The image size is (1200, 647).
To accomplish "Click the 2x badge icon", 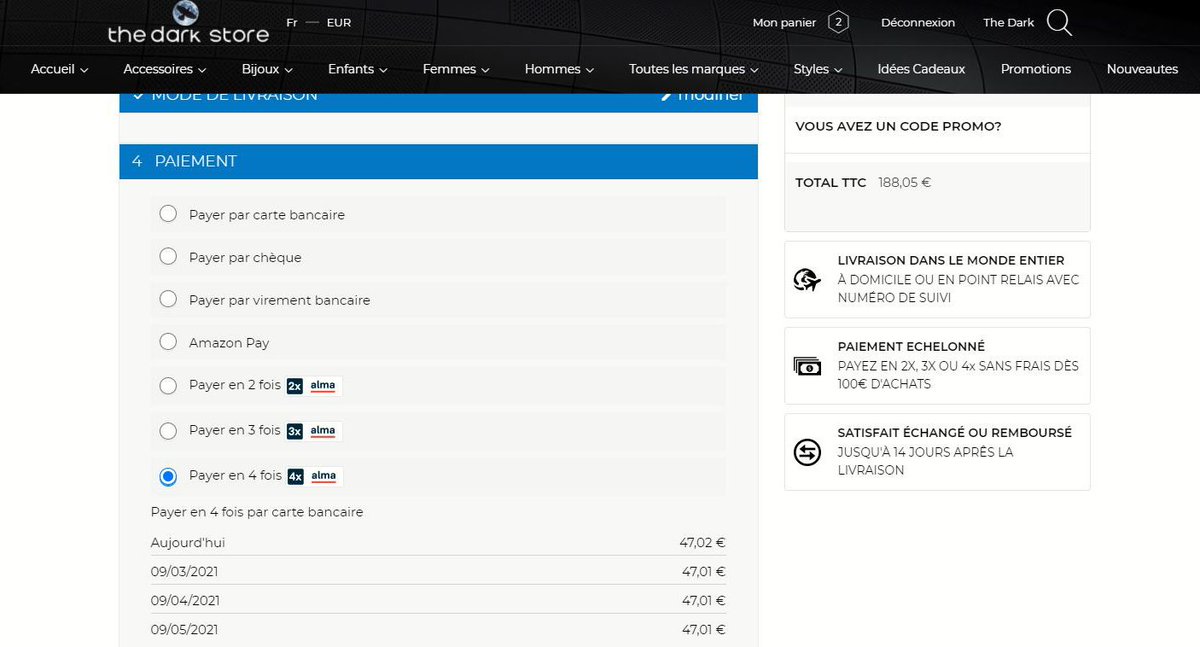I will [x=295, y=386].
